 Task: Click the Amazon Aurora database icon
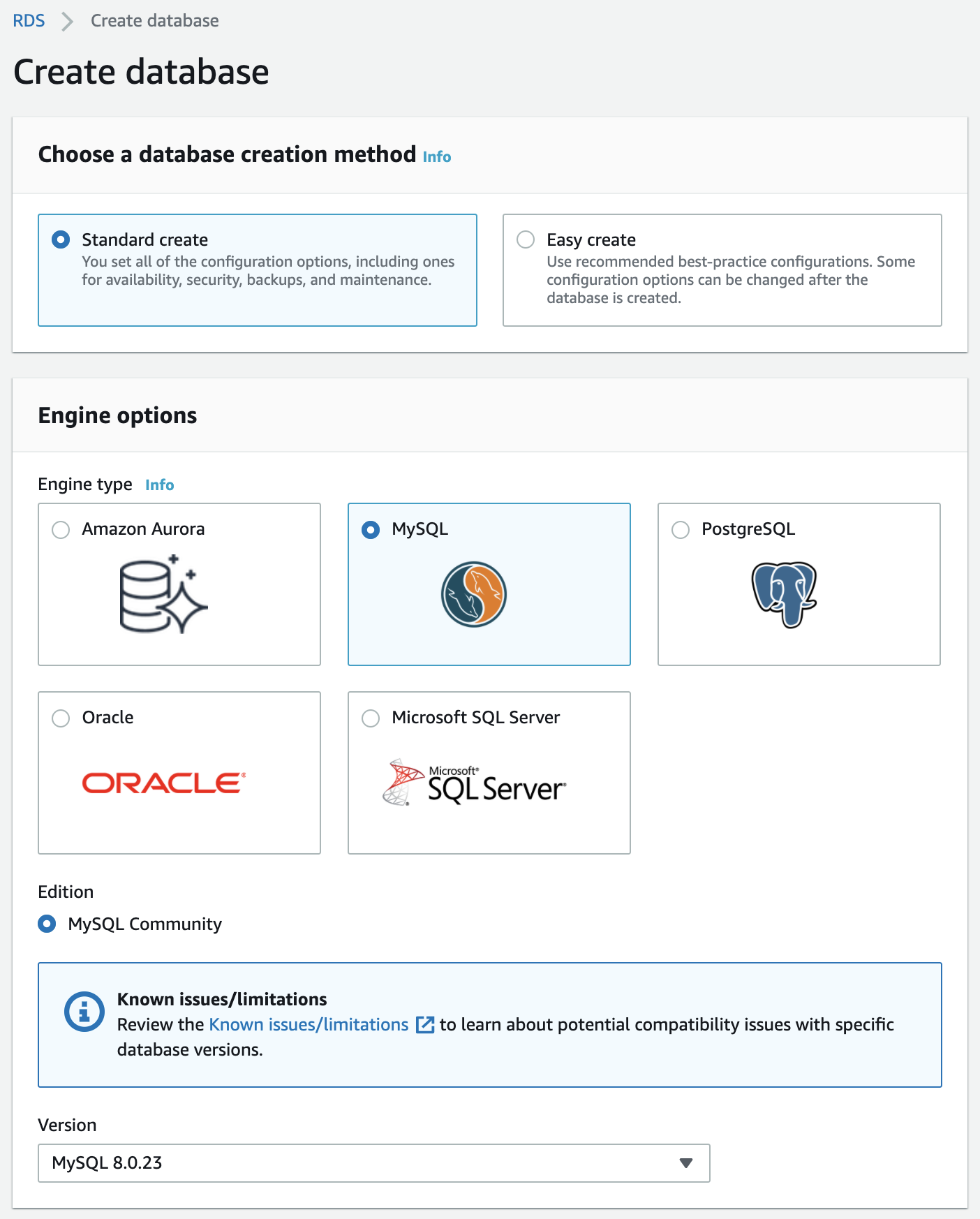[163, 594]
